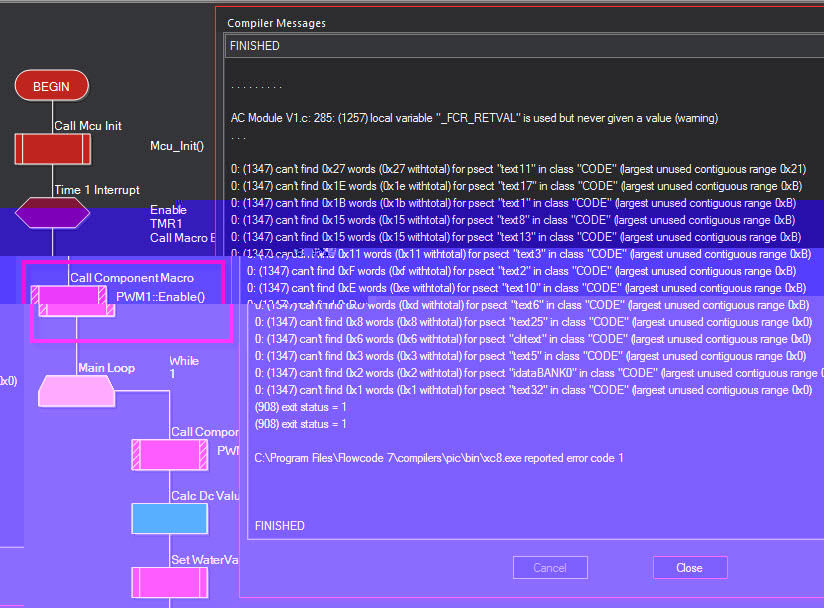Select the error line for psect "text5"
The width and height of the screenshot is (824, 608).
pos(530,356)
